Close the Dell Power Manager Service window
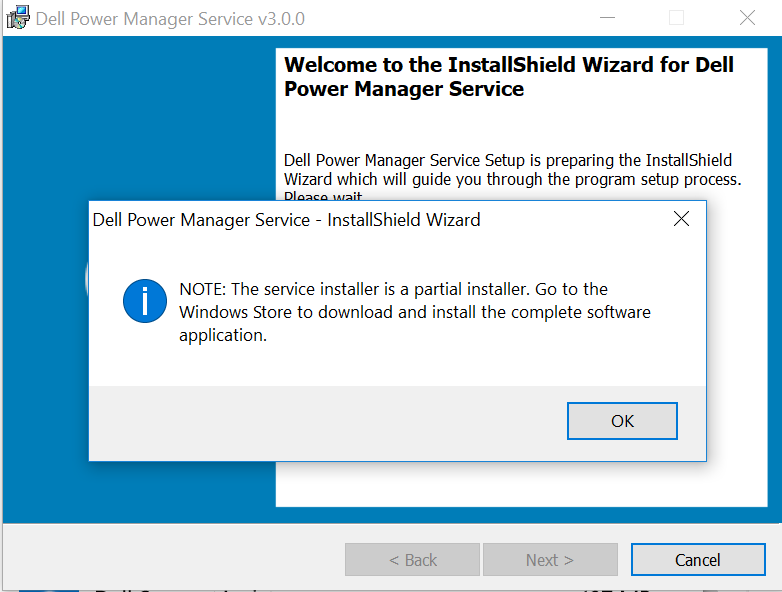The width and height of the screenshot is (782, 592). pos(747,18)
